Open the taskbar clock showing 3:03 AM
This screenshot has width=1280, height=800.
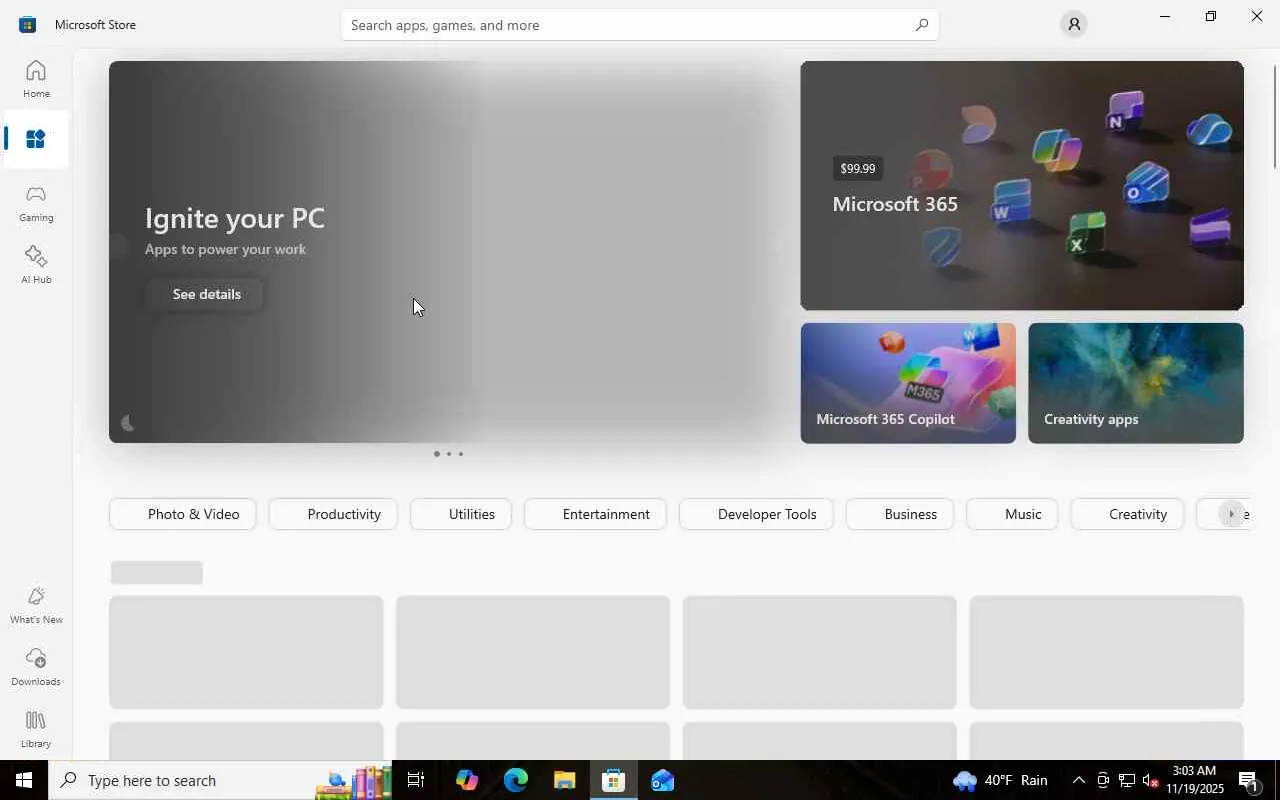click(1194, 780)
